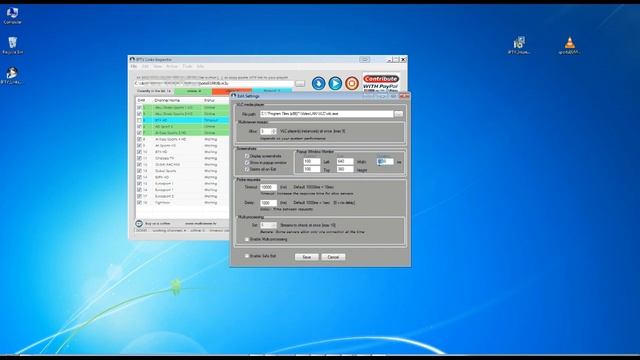Click the popup Height field

pos(344,169)
